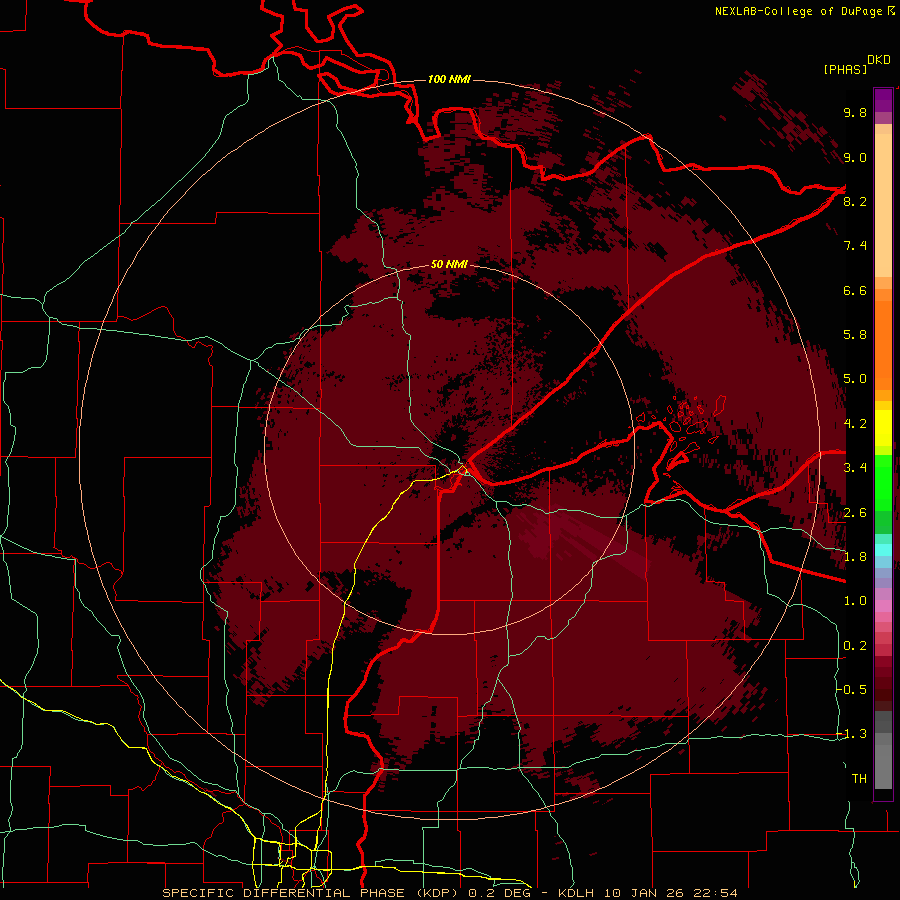Select the 3.4 value on the color scale
Screen dimensions: 900x900
pyautogui.click(x=855, y=468)
